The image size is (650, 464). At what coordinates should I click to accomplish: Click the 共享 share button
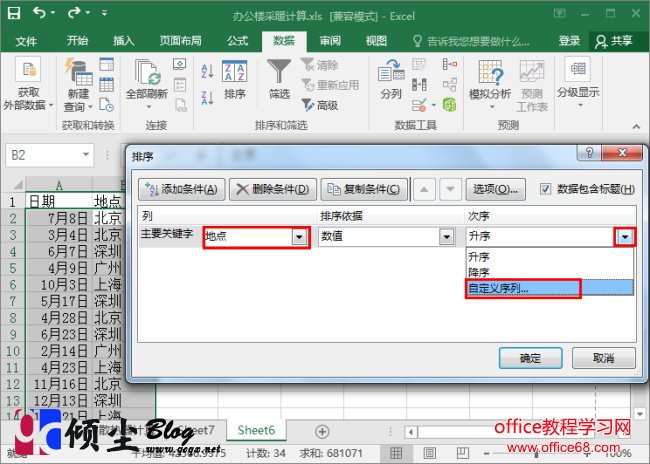pyautogui.click(x=614, y=41)
